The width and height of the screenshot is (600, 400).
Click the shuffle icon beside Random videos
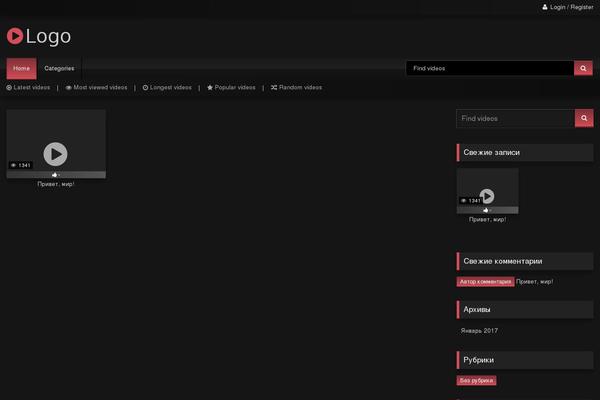(274, 88)
